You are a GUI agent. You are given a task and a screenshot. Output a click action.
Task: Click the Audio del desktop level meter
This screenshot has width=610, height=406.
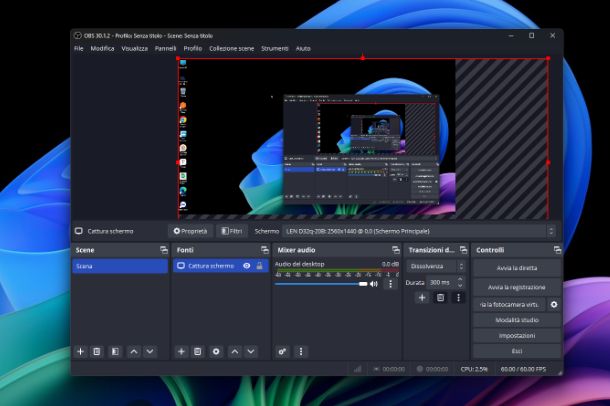[337, 270]
